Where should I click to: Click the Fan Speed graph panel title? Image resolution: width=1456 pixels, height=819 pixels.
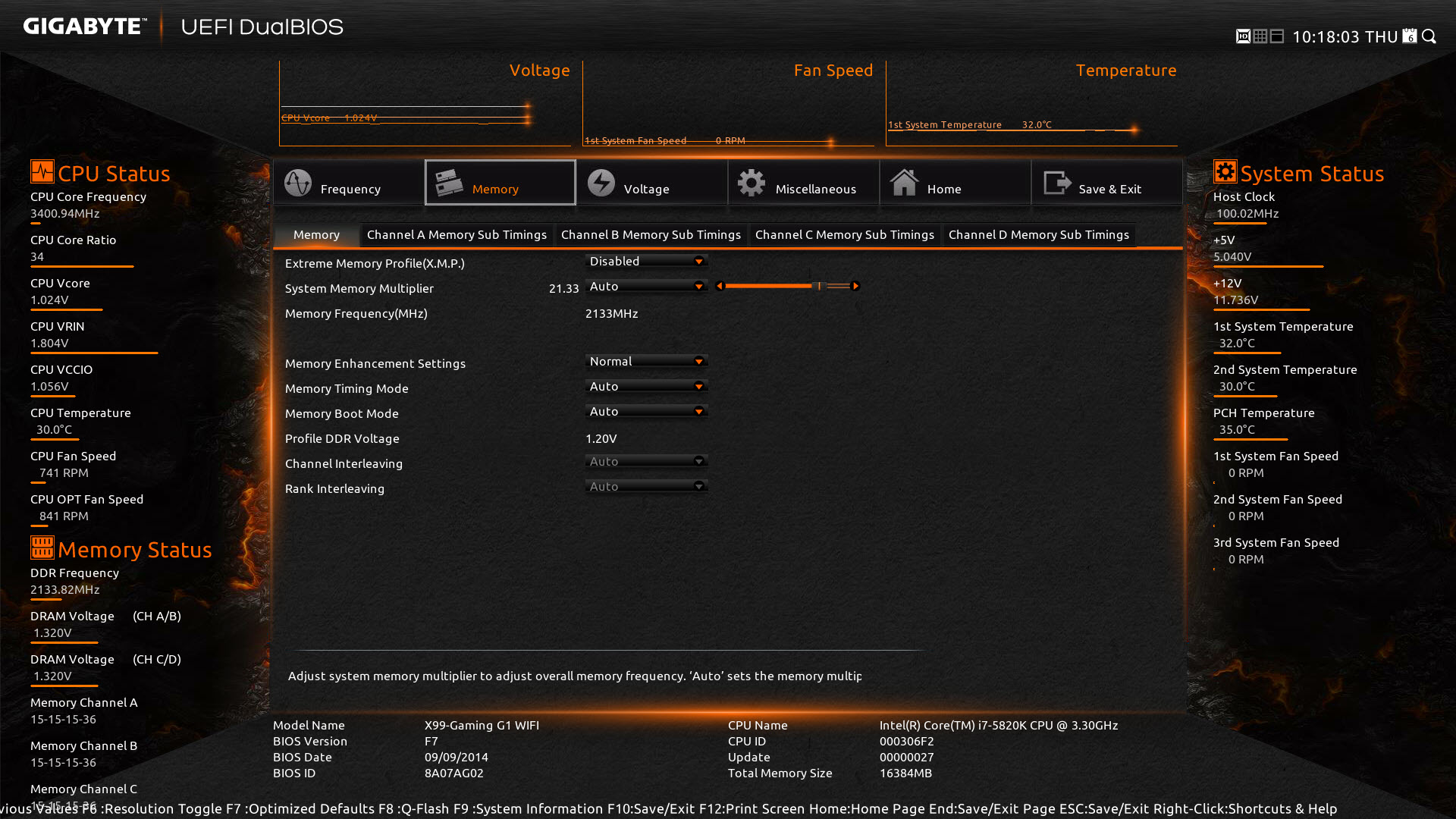(833, 71)
